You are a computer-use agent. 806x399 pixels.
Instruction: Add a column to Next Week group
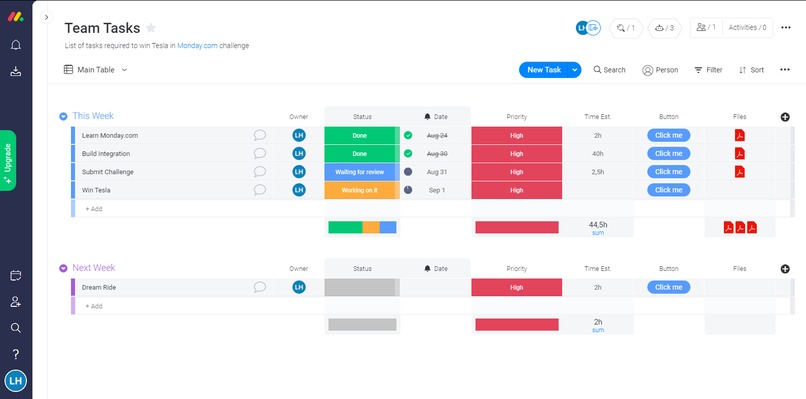pos(785,268)
